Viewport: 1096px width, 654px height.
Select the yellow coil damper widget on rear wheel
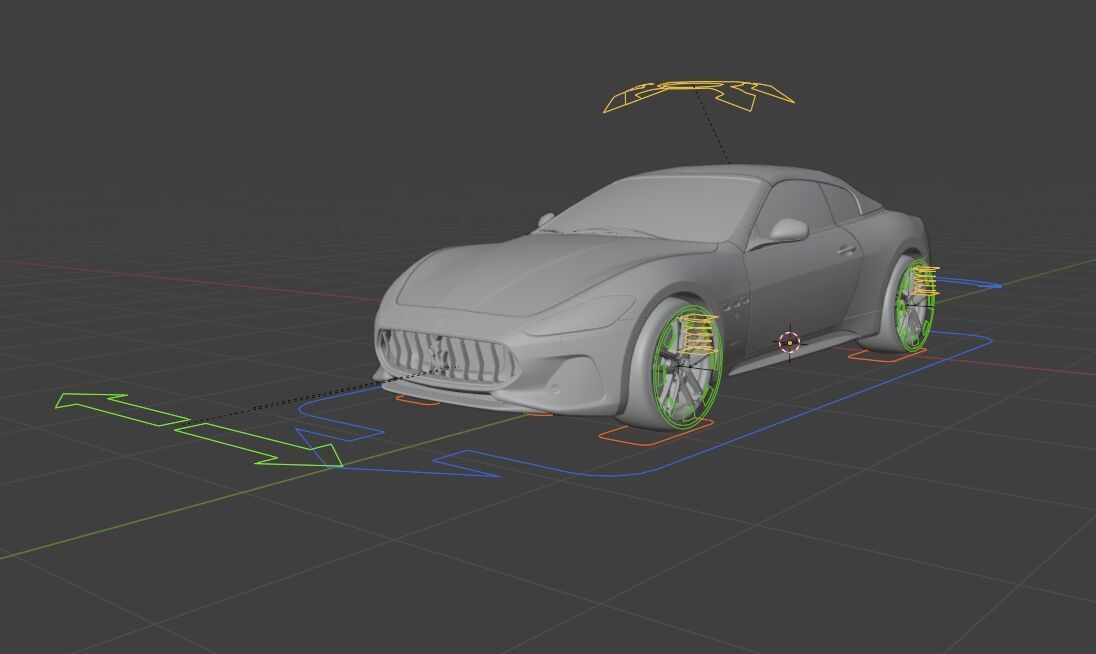pyautogui.click(x=924, y=279)
